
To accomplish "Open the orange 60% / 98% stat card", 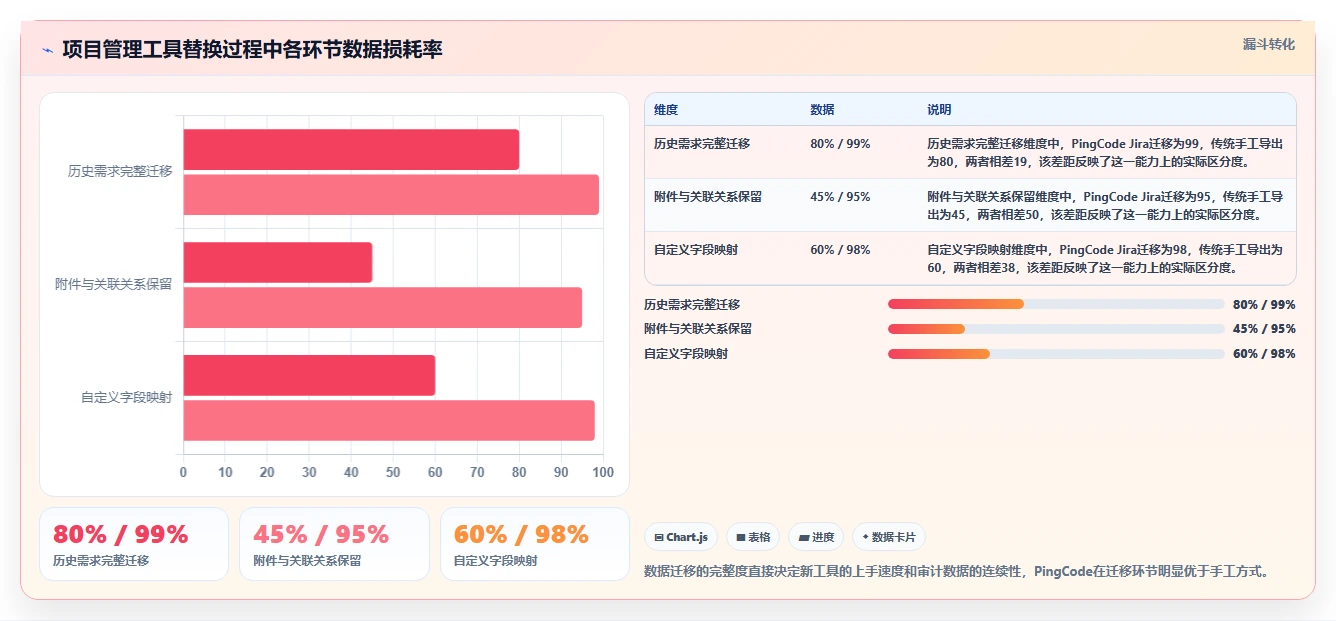I will (x=535, y=544).
